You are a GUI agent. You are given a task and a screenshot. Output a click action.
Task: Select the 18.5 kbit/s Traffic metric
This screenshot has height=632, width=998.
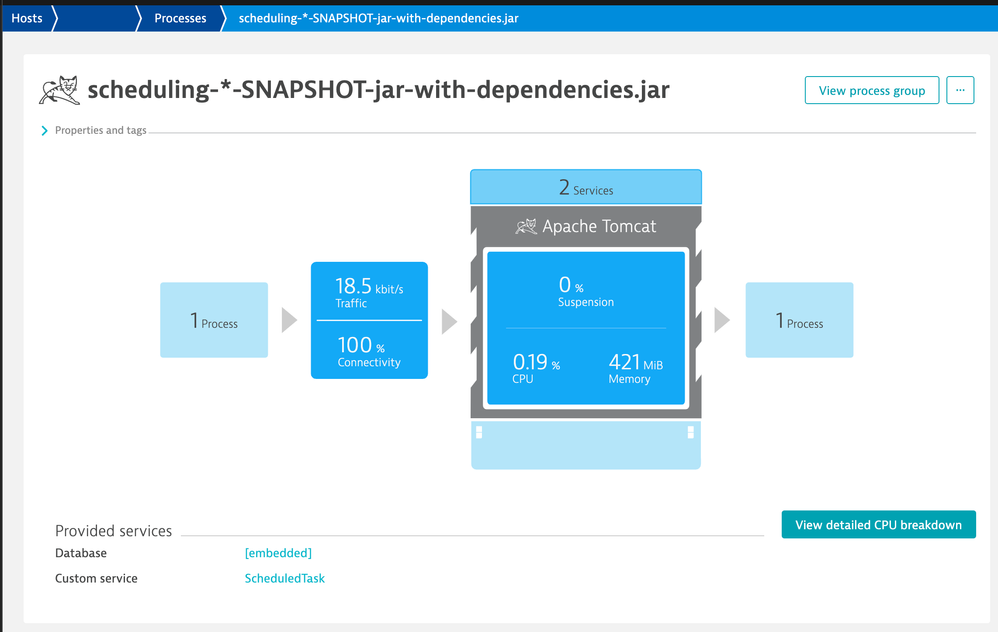point(369,292)
